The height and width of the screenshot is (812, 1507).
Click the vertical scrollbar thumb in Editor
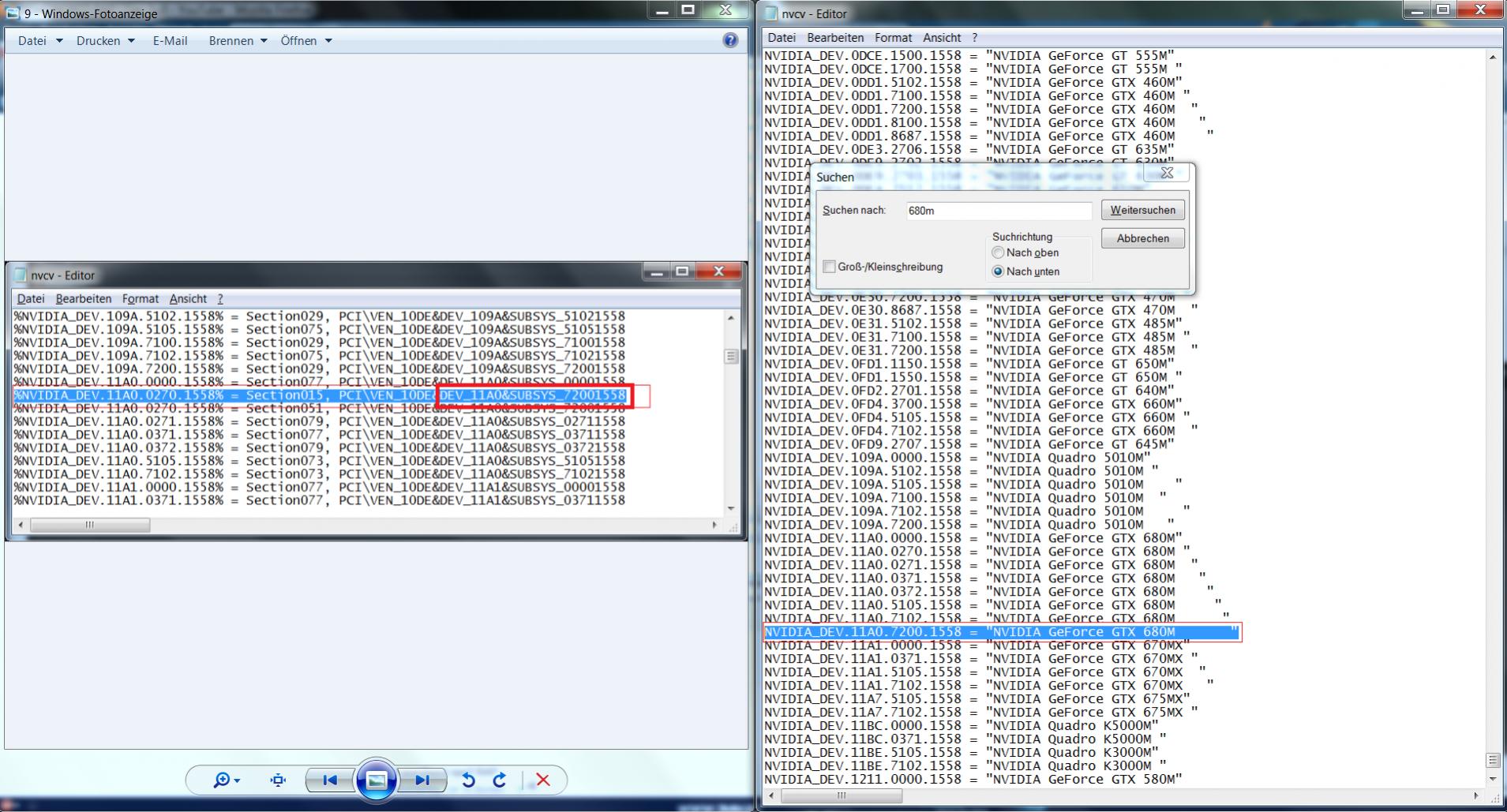(x=1493, y=761)
